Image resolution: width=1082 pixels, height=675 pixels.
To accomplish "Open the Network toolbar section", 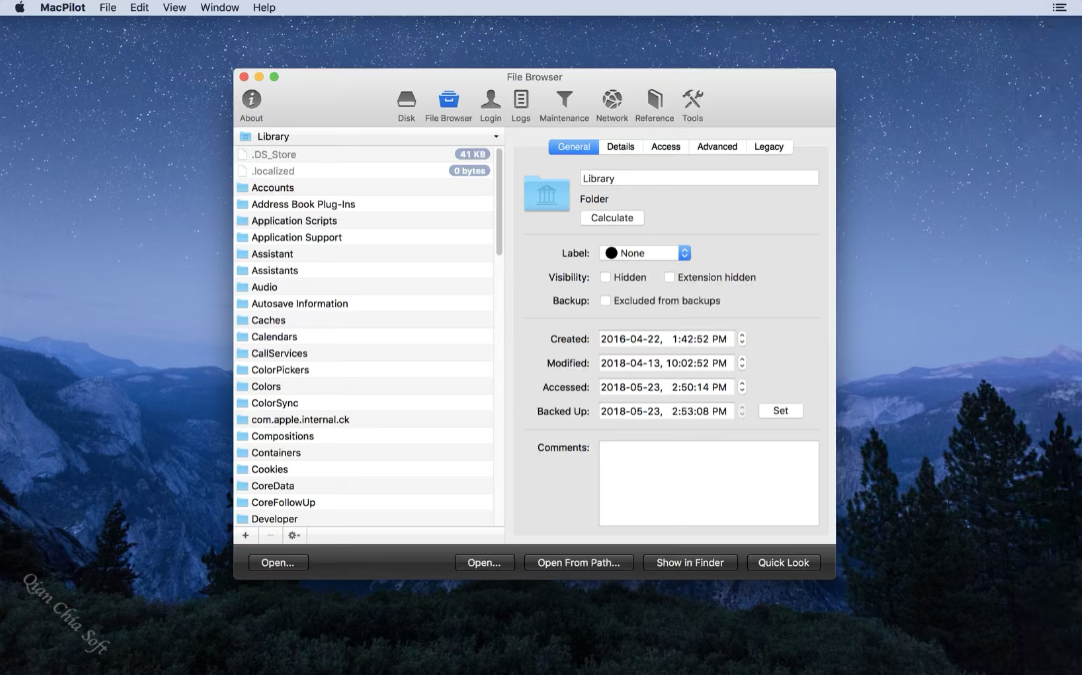I will tap(612, 106).
